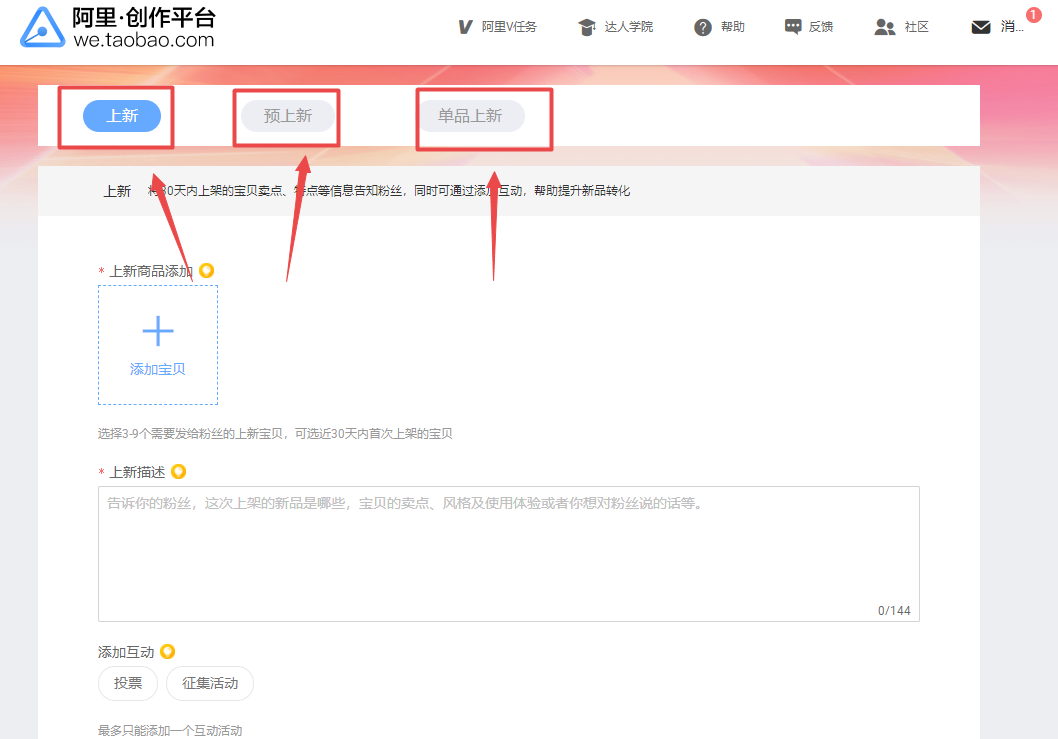This screenshot has height=739, width=1058.
Task: Focus the 上新描述 text area
Action: 508,553
